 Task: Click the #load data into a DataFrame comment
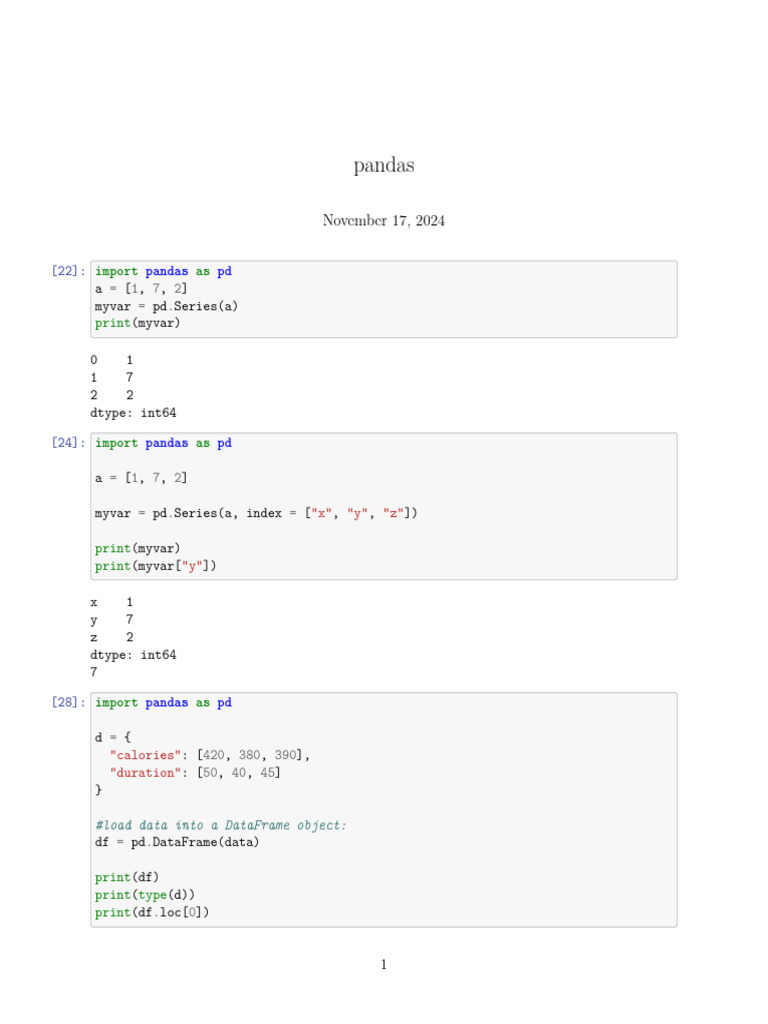[221, 825]
